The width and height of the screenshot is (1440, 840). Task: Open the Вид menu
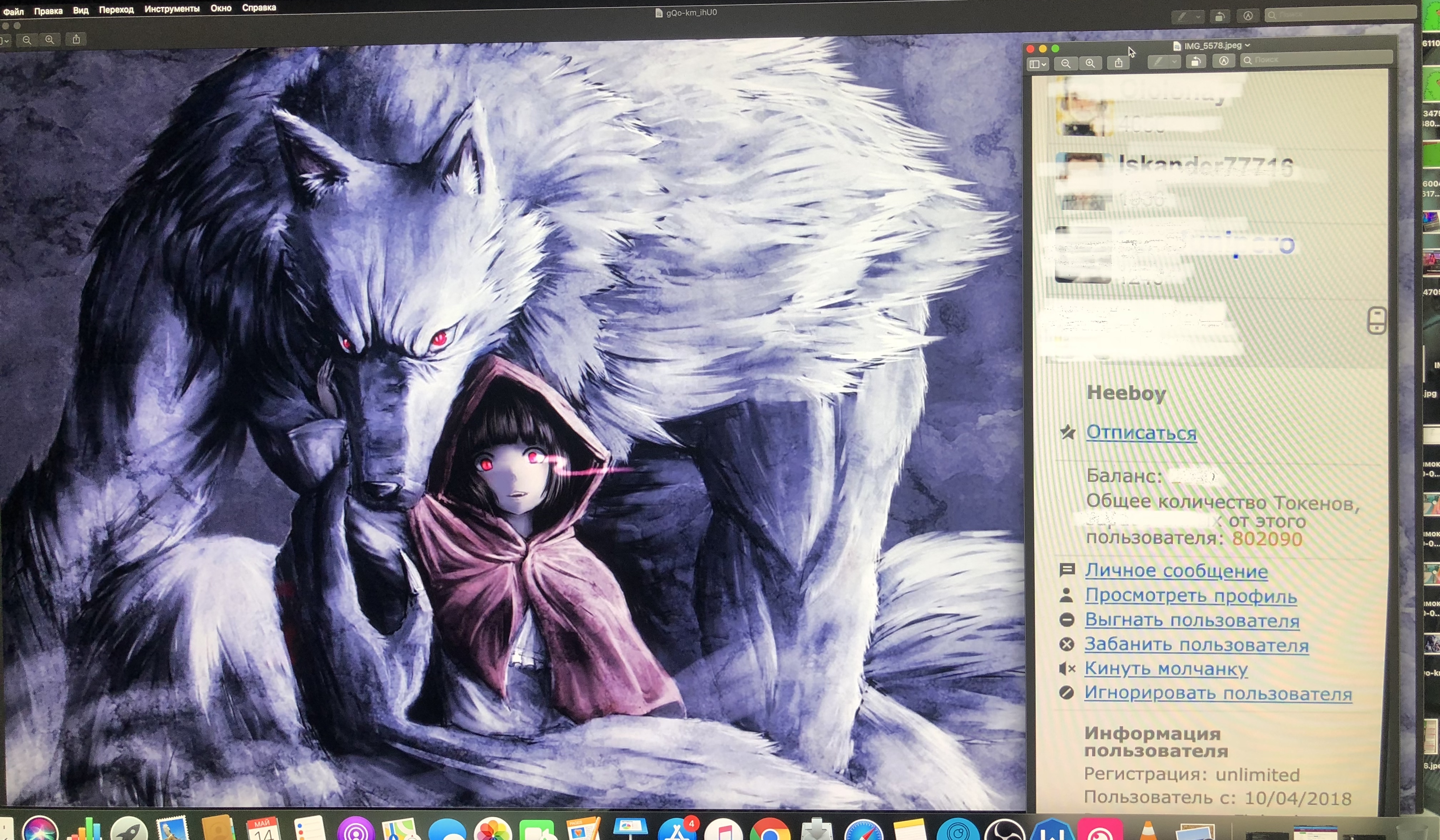click(81, 10)
